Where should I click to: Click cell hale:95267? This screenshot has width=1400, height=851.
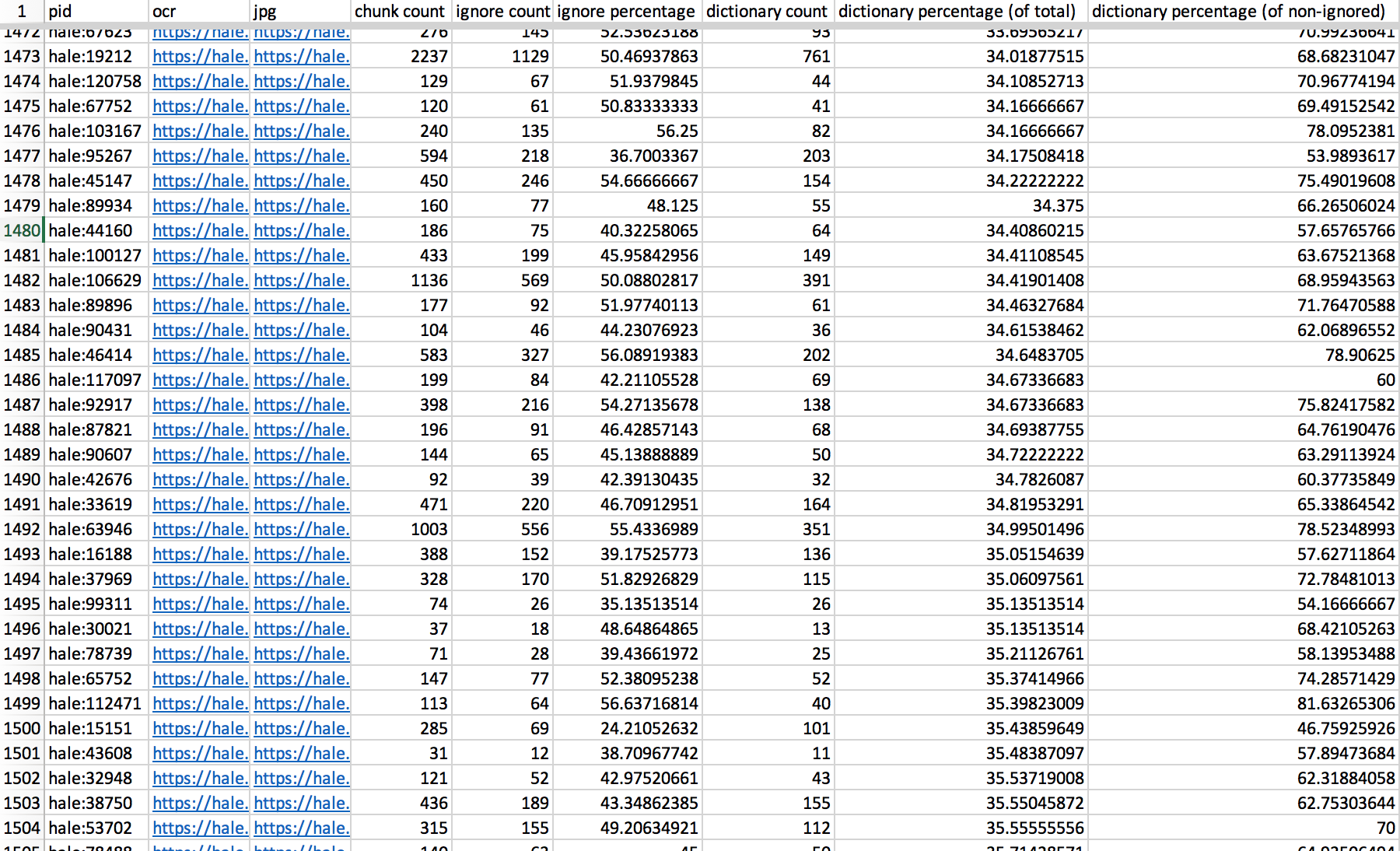tap(96, 156)
